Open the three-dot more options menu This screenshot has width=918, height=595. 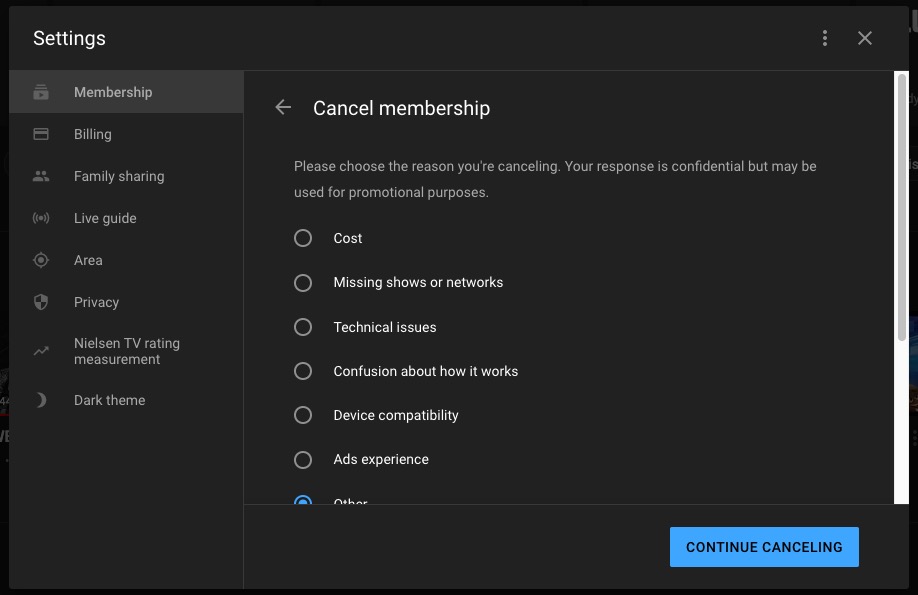click(x=825, y=38)
